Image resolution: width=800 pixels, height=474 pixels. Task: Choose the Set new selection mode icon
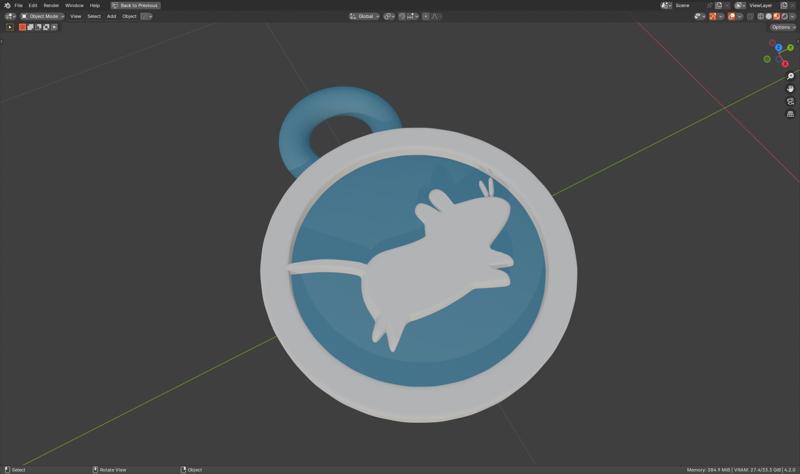pyautogui.click(x=22, y=27)
